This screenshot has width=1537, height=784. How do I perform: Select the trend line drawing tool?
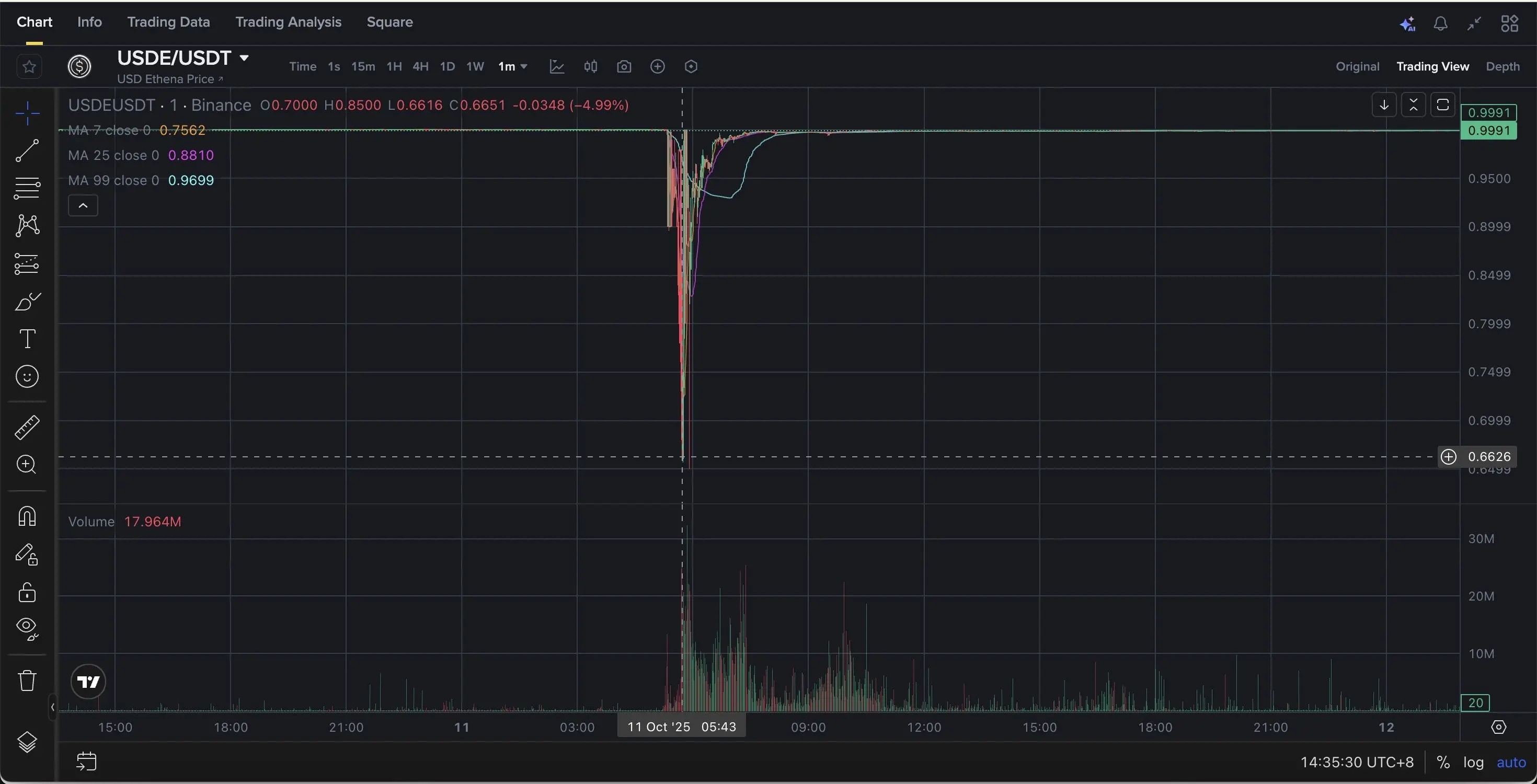coord(27,151)
